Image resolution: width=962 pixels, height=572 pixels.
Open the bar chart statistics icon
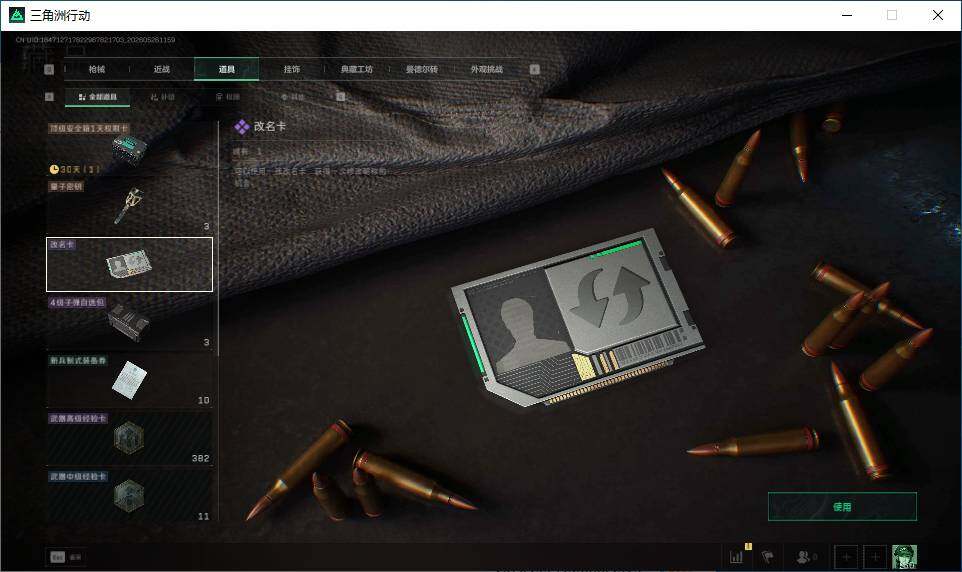click(736, 557)
